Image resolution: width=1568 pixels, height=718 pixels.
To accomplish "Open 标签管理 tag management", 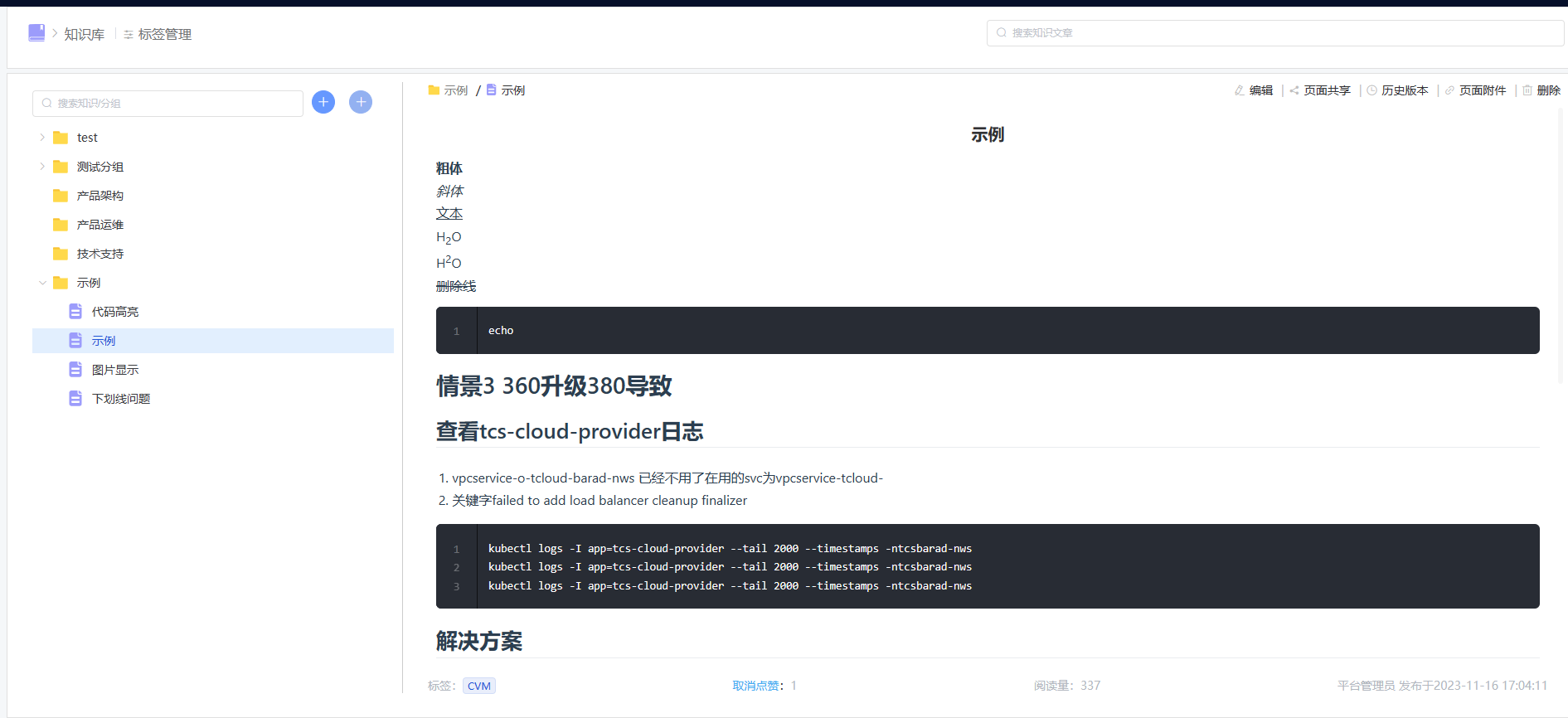I will [158, 34].
